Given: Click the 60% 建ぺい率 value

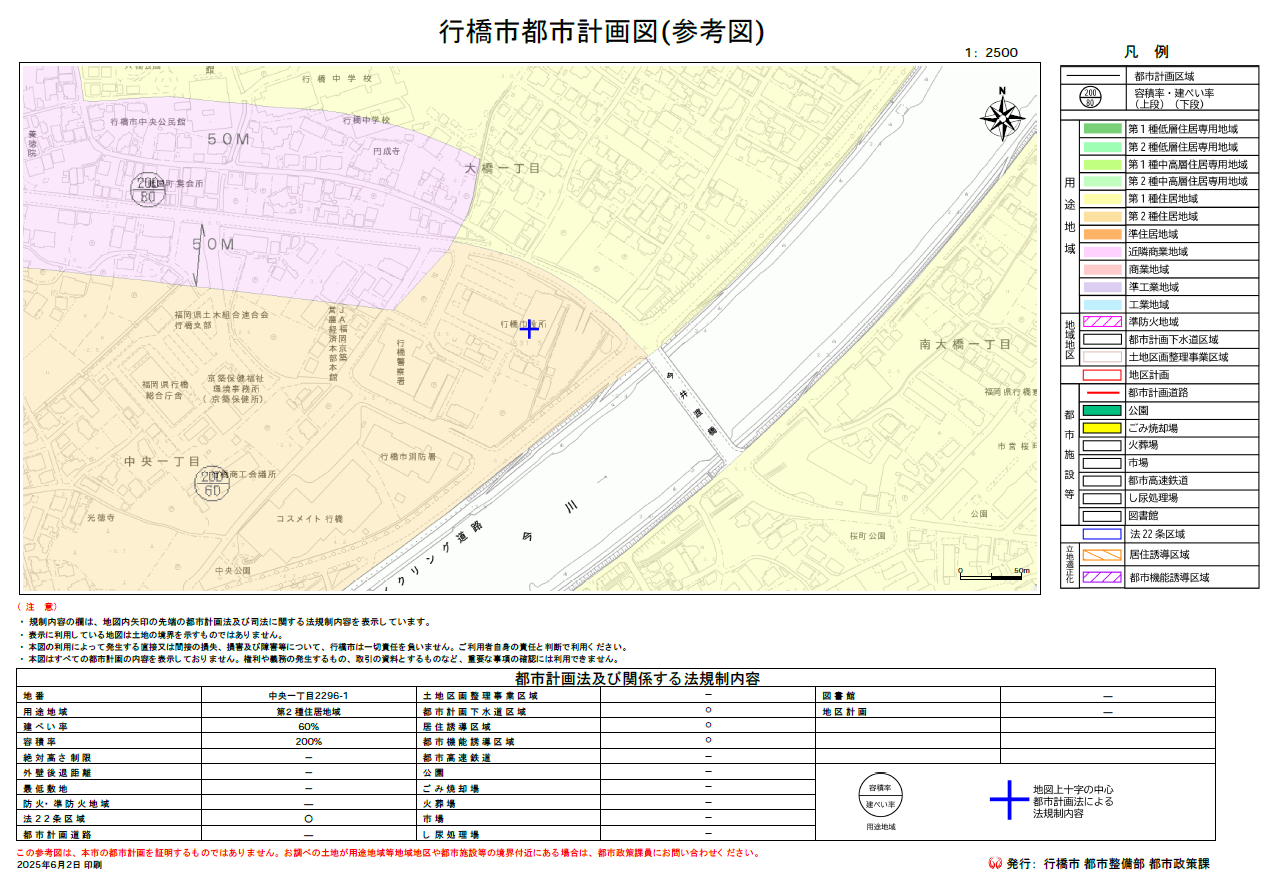Looking at the screenshot, I should (308, 727).
